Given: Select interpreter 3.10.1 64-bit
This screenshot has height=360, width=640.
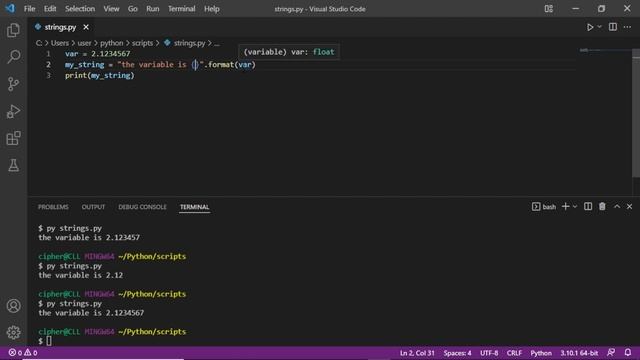Looking at the screenshot, I should pyautogui.click(x=579, y=353).
